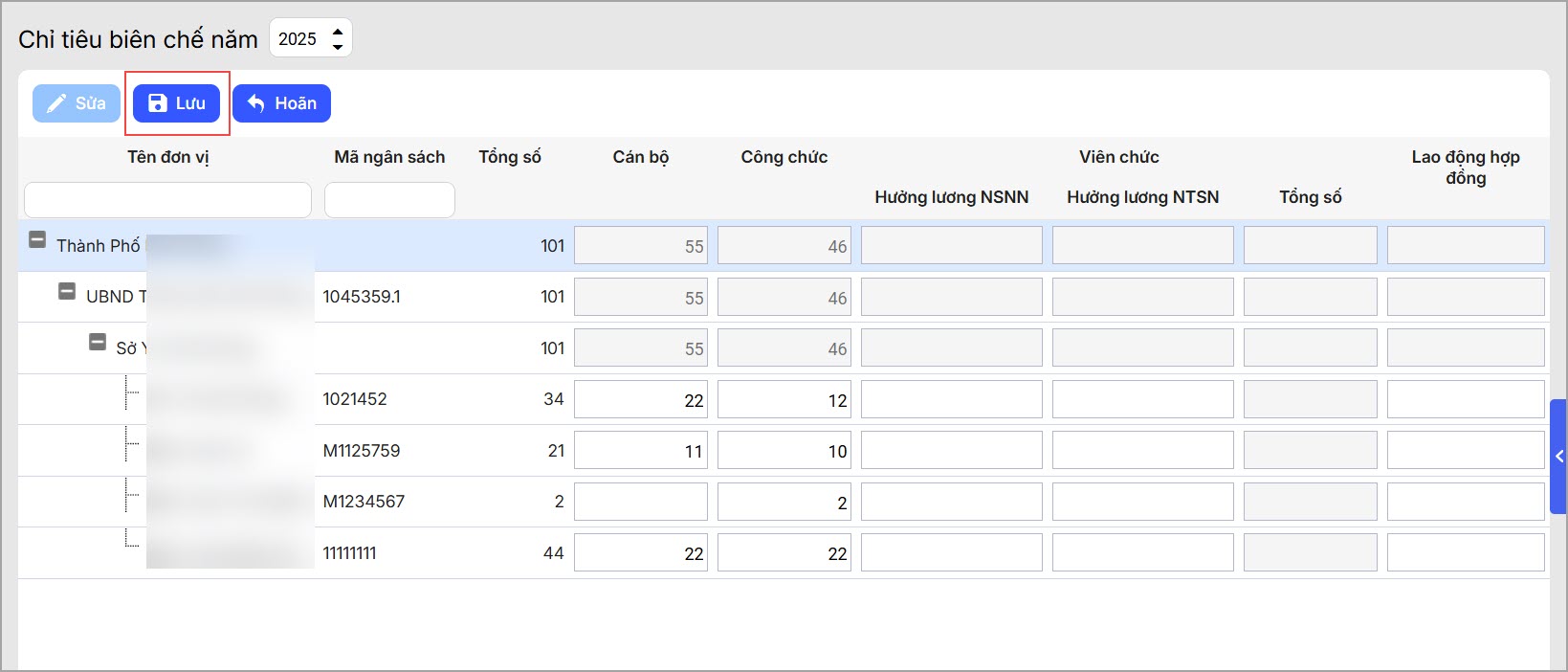
Task: Edit Công chức value for unit 11111111
Action: (x=784, y=553)
